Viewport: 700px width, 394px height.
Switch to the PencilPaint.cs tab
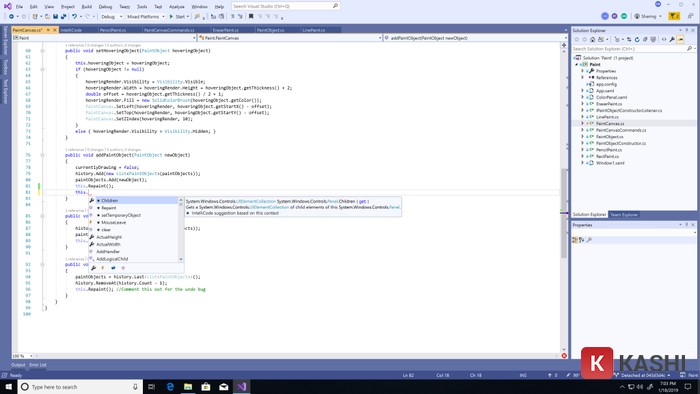112,30
